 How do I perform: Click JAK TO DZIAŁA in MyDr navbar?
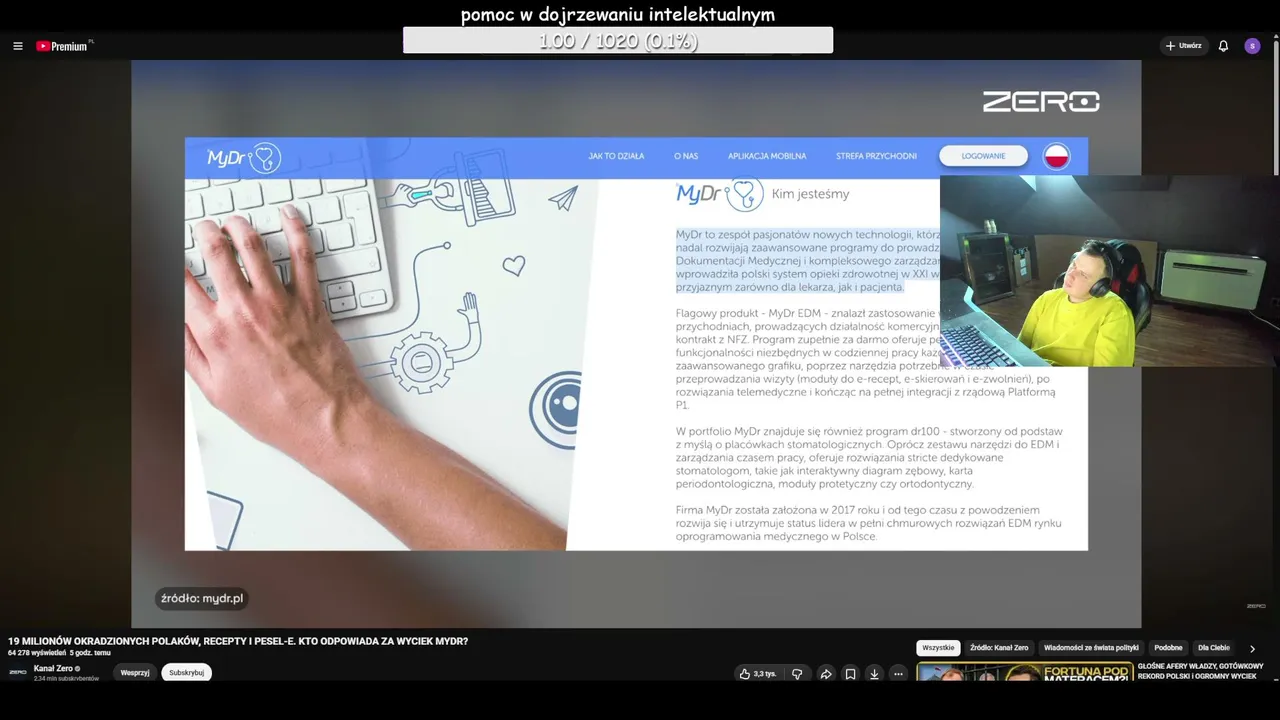point(616,156)
